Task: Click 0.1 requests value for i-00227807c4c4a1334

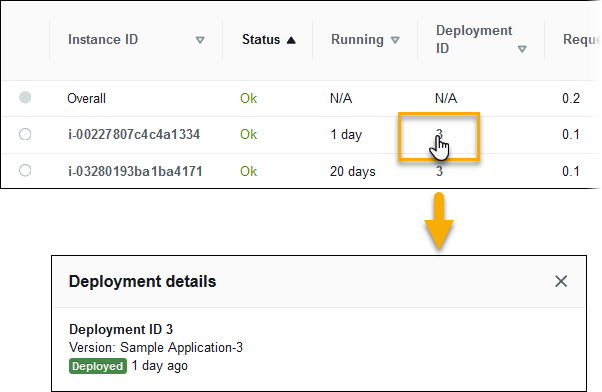Action: pyautogui.click(x=571, y=134)
